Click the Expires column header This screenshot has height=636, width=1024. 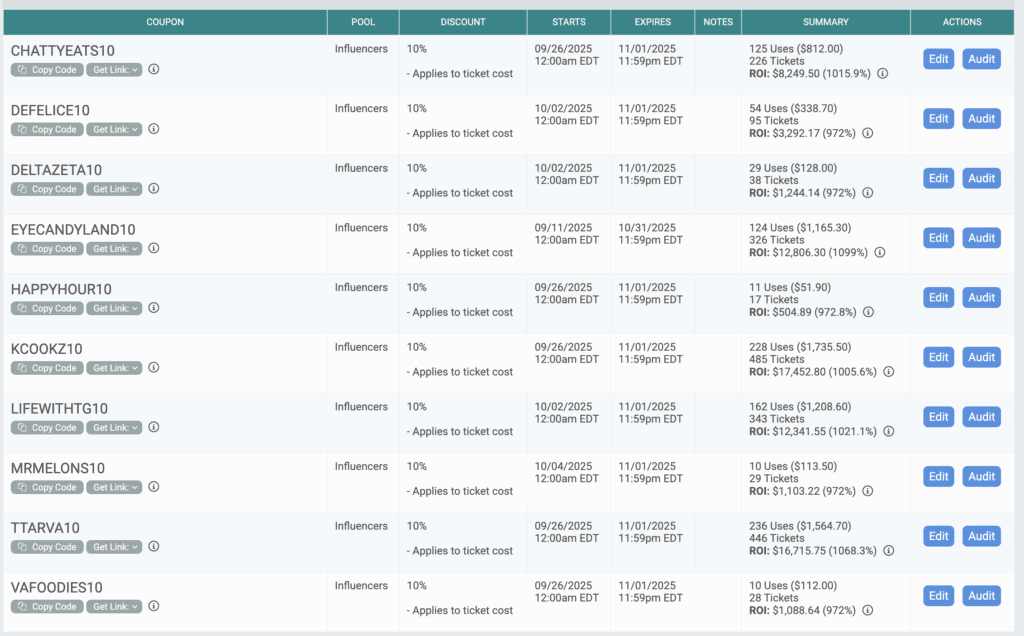click(x=653, y=22)
